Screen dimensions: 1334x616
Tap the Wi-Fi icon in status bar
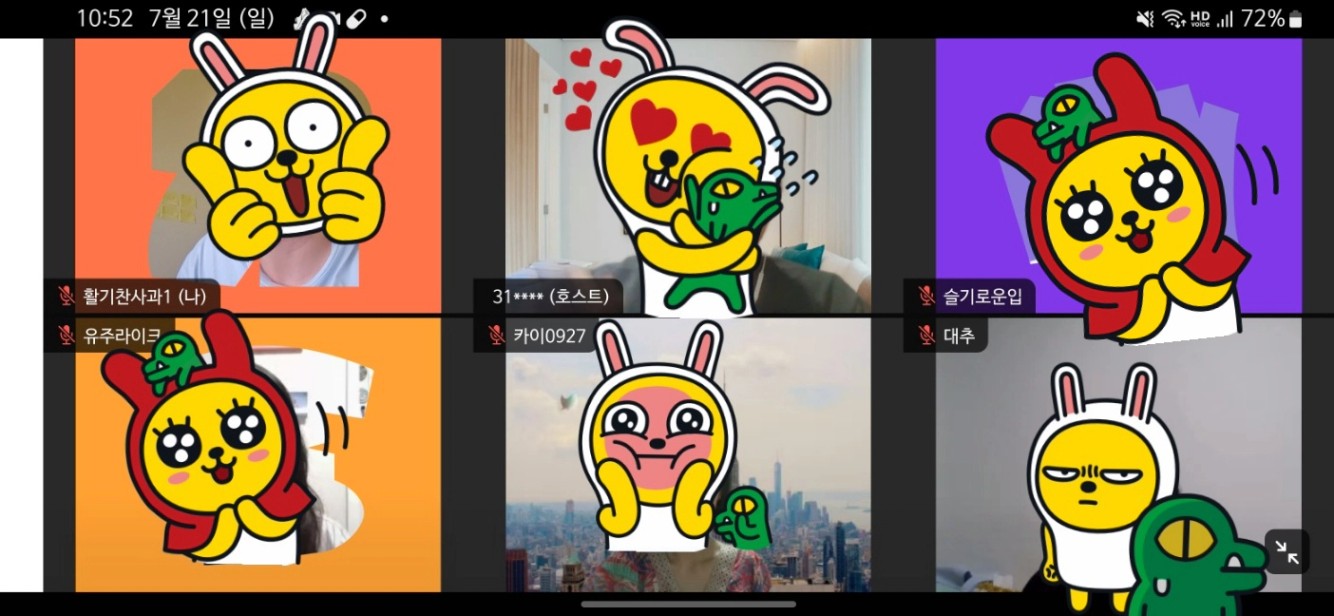(1172, 19)
